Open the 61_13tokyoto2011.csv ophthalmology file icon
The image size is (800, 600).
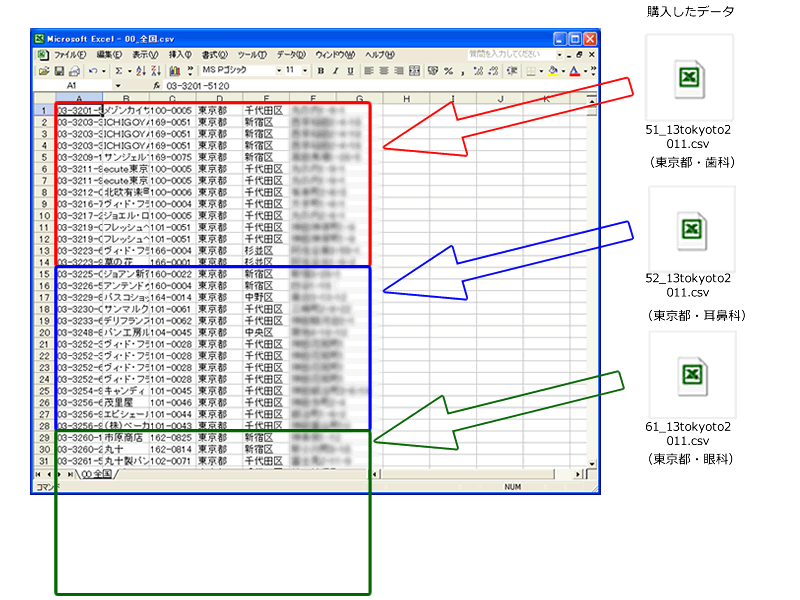(x=689, y=375)
